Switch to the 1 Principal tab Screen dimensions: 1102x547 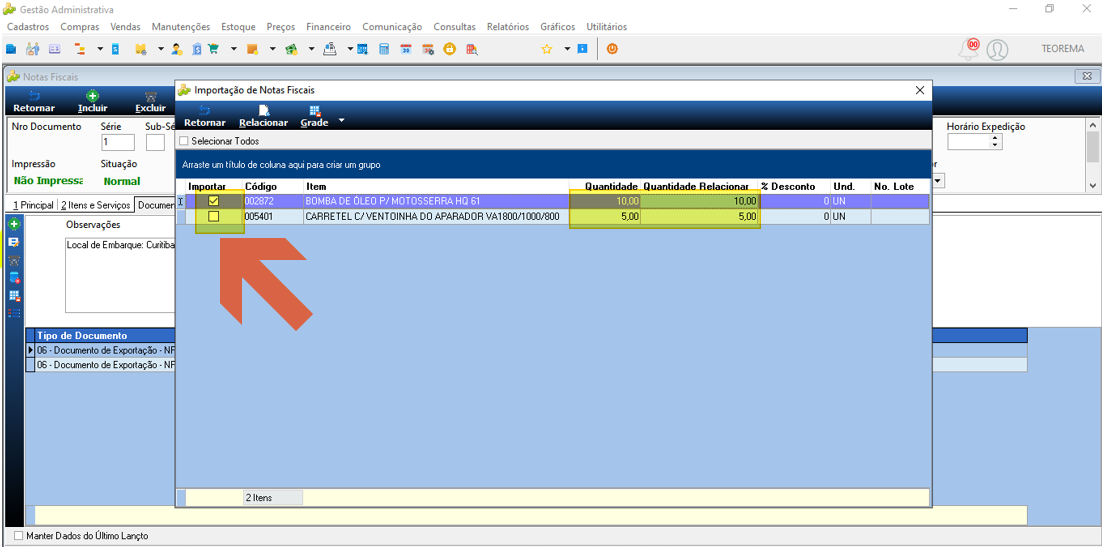(x=32, y=205)
